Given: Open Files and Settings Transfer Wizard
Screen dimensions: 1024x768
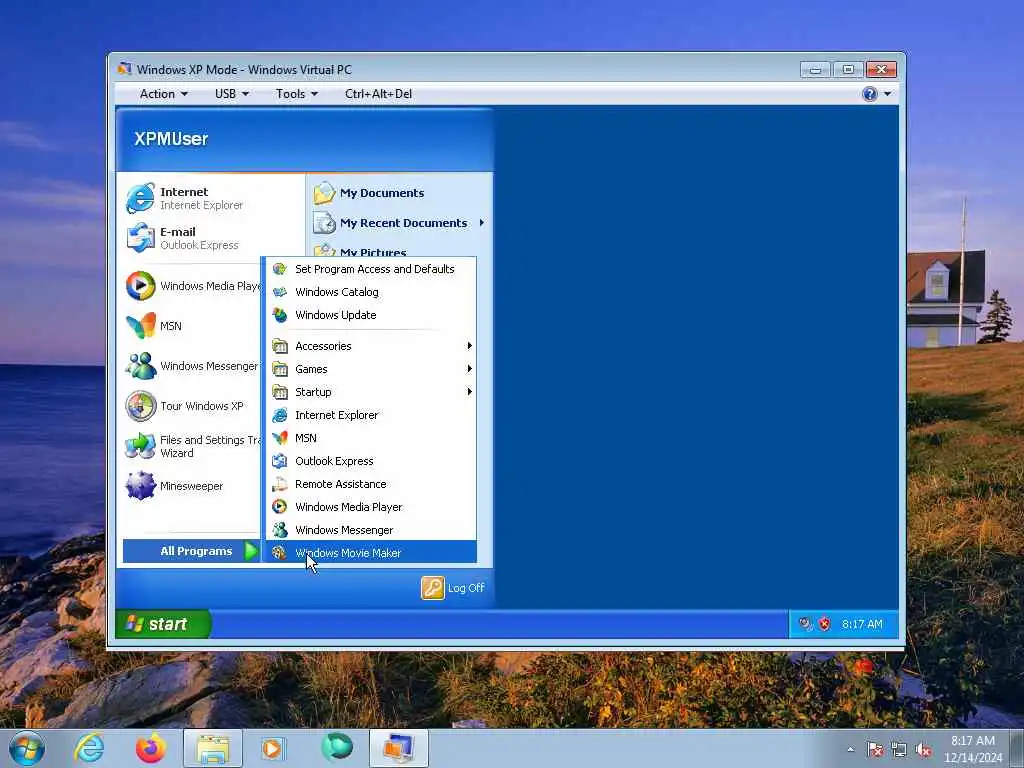Looking at the screenshot, I should tap(193, 446).
